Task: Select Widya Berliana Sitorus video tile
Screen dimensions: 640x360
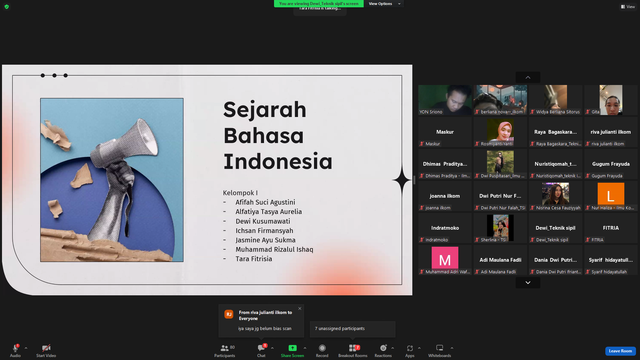Action: [x=556, y=100]
